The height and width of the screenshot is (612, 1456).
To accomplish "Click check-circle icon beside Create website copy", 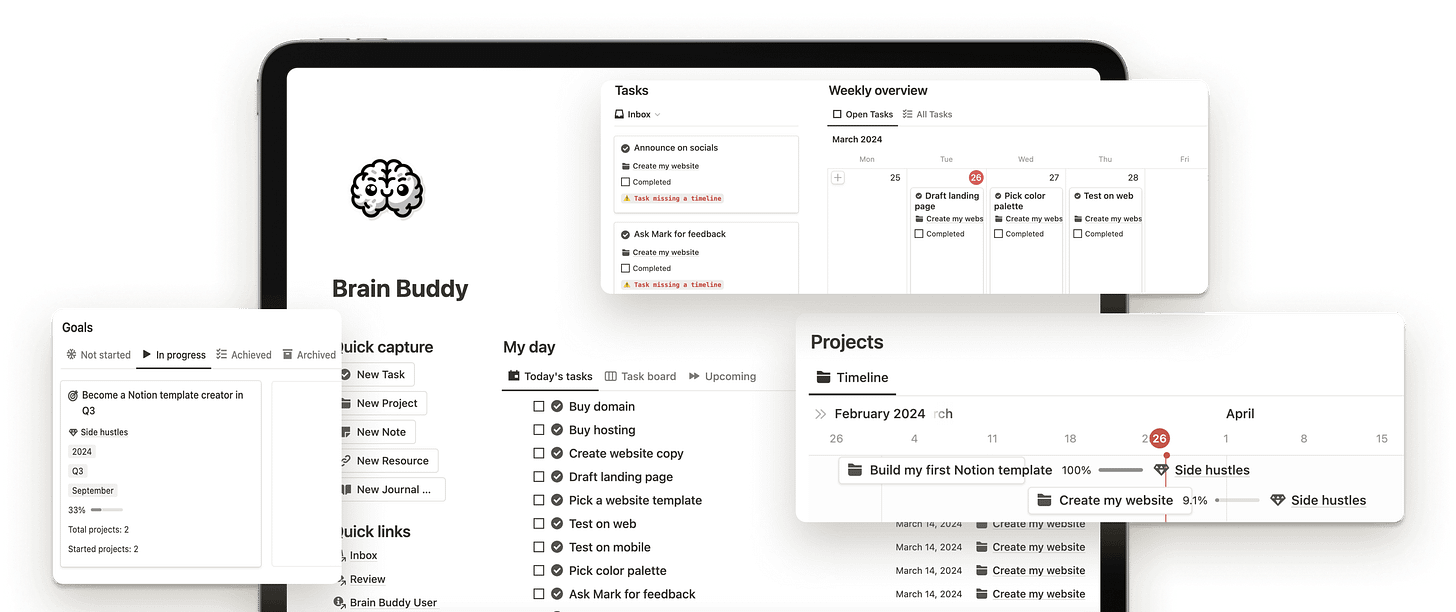I will click(557, 453).
